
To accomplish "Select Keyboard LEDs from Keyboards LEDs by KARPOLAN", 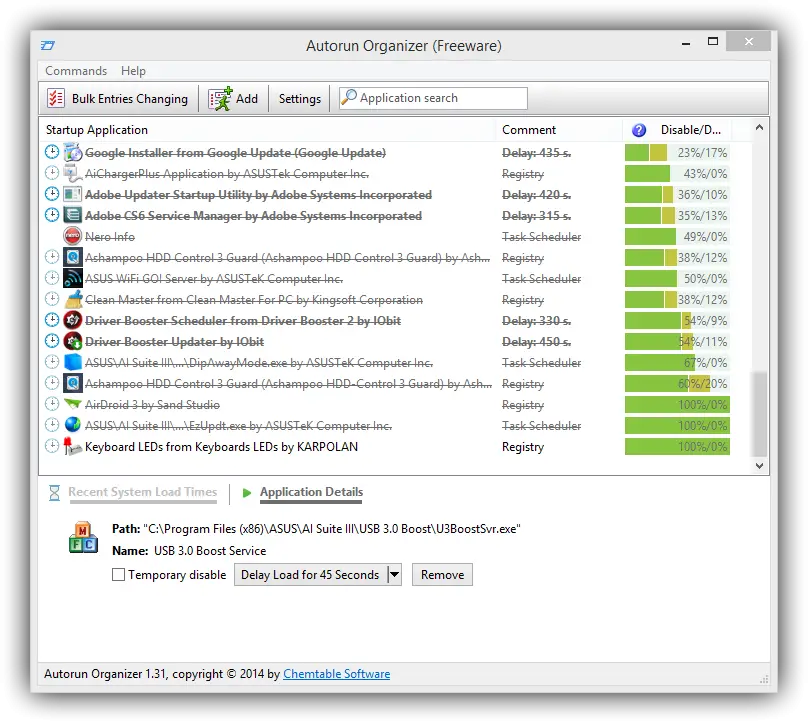I will (221, 447).
